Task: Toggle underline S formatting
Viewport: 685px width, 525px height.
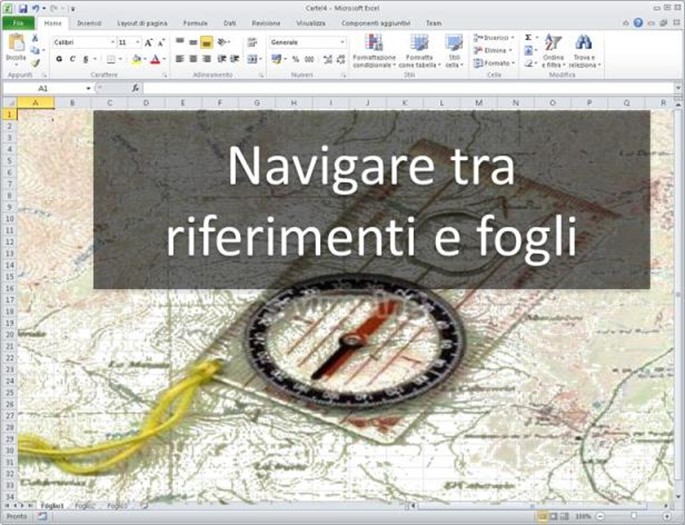Action: pyautogui.click(x=86, y=59)
